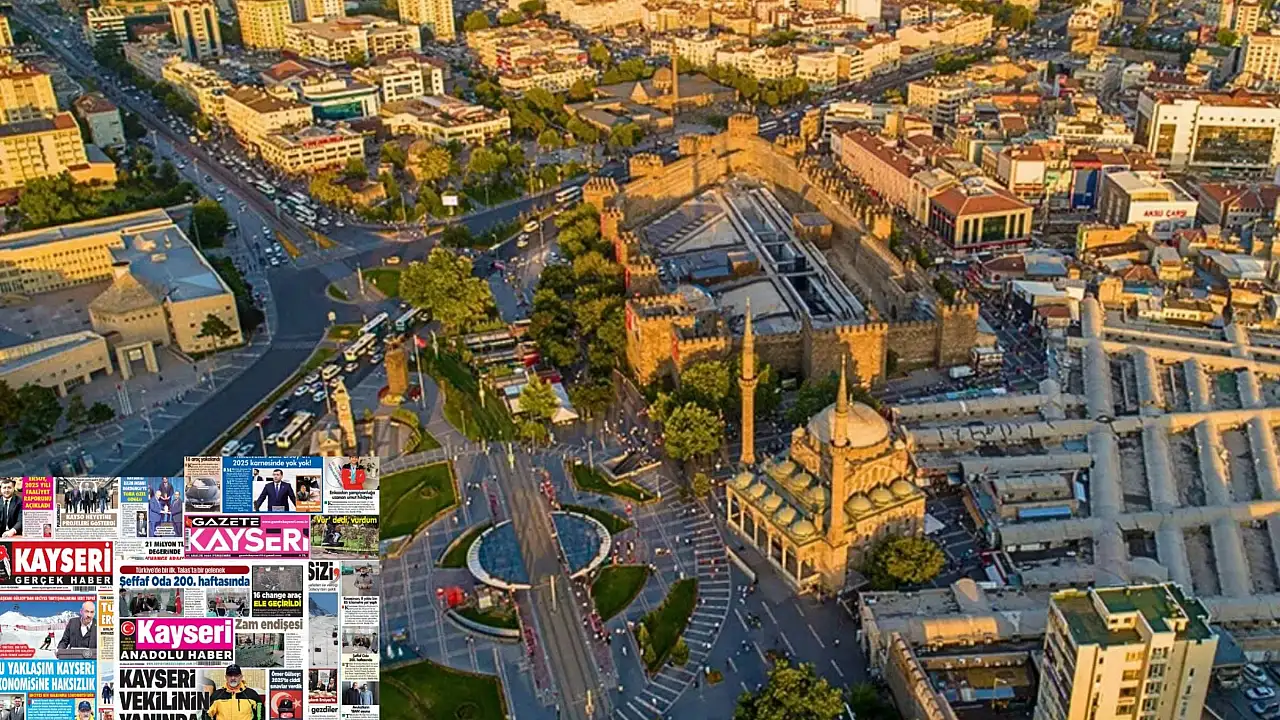The height and width of the screenshot is (720, 1280).
Task: Click the 'Vur dedi, vurdum' story
Action: point(344,521)
